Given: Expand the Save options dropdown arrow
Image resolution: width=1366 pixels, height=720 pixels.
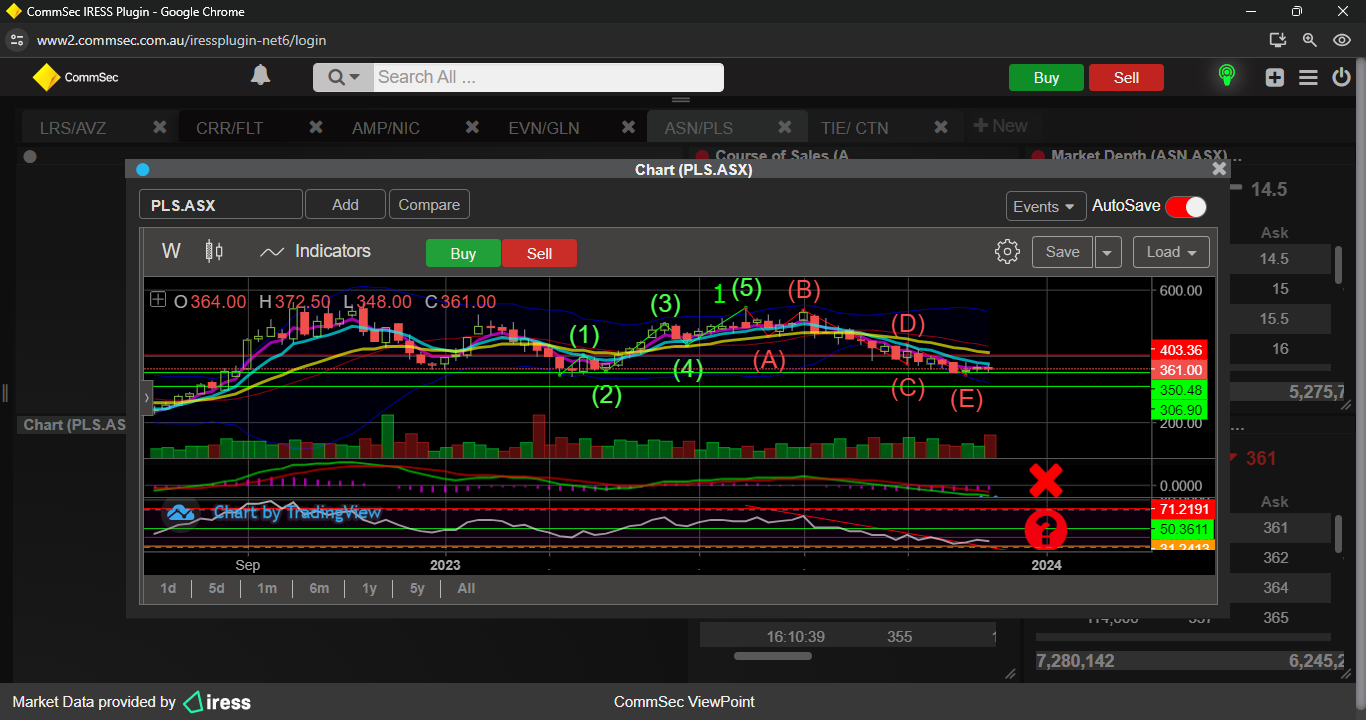Looking at the screenshot, I should point(1108,252).
